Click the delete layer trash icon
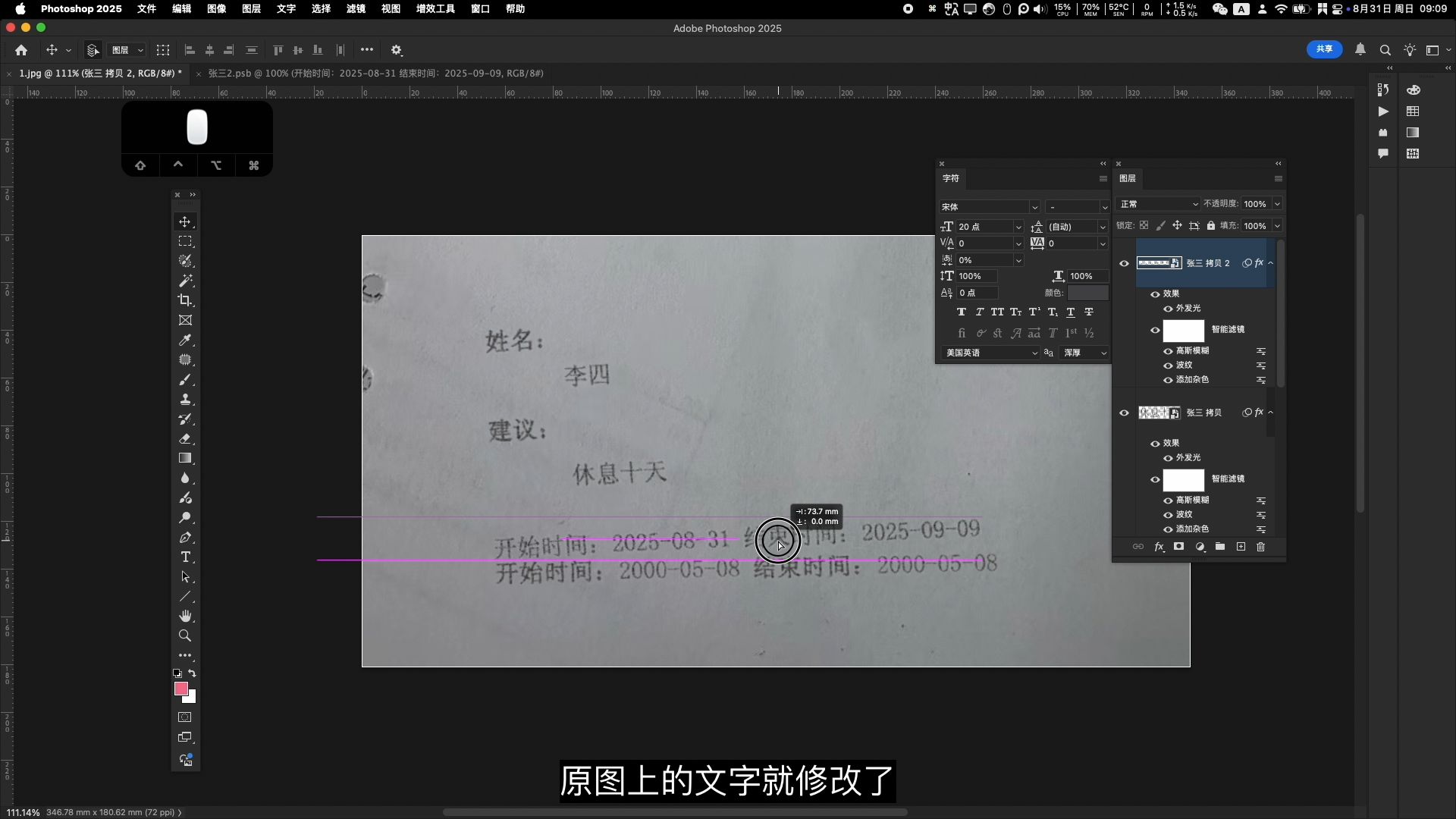Image resolution: width=1456 pixels, height=819 pixels. (1260, 547)
